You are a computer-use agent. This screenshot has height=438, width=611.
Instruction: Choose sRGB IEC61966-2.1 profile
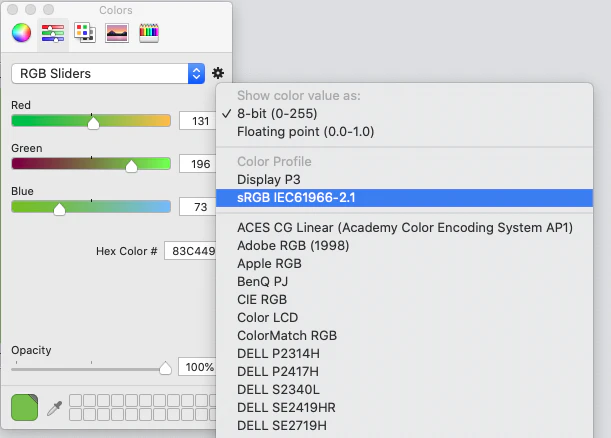pos(404,198)
